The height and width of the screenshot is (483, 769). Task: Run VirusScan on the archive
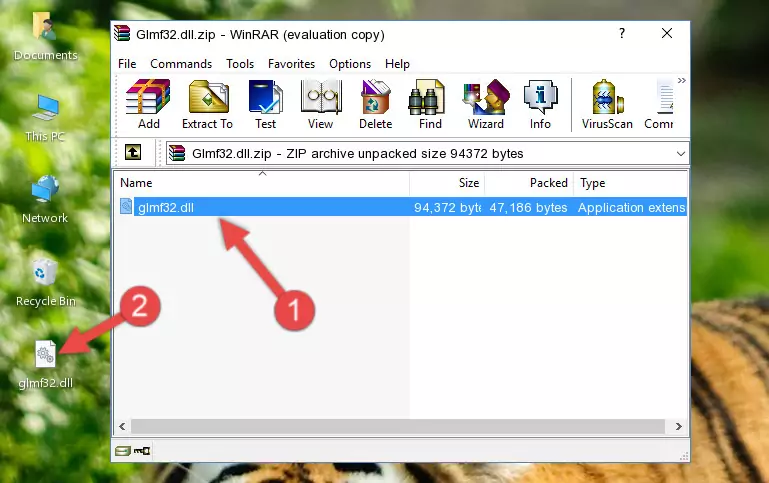(607, 104)
